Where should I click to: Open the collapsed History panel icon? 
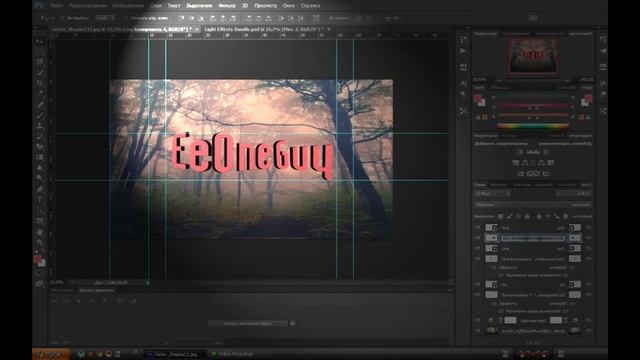click(463, 40)
